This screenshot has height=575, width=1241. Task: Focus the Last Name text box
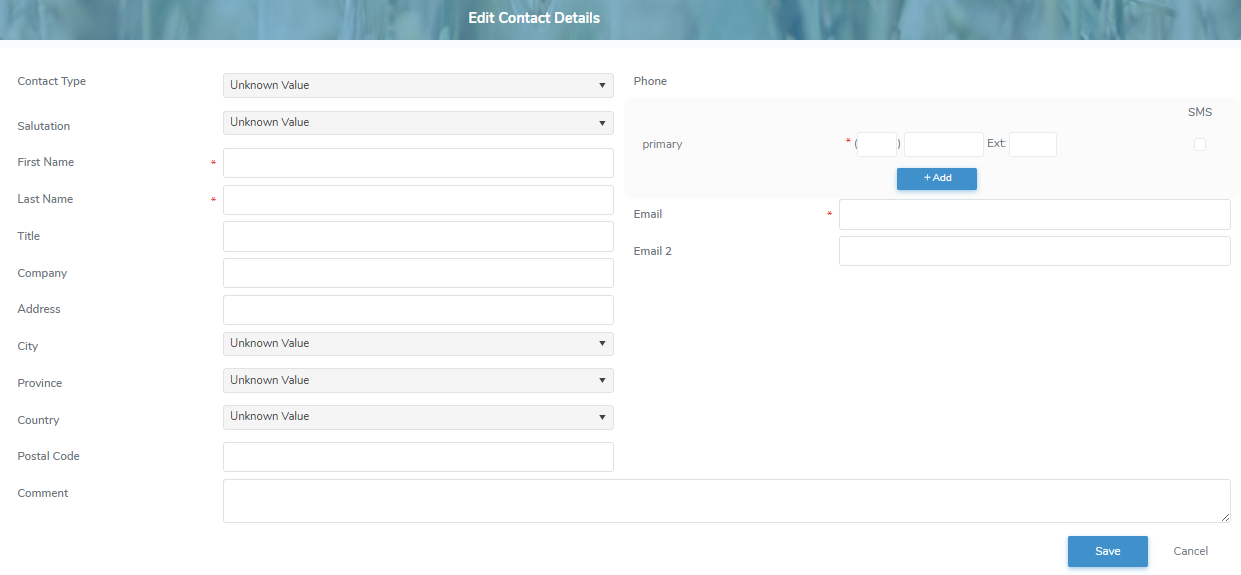[418, 200]
